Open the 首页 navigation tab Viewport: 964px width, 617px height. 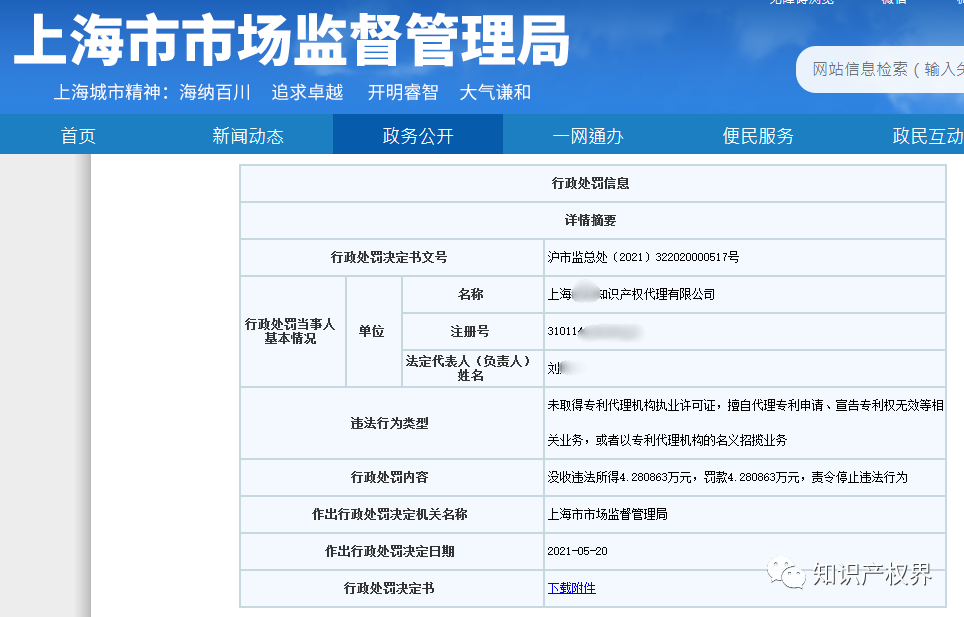(x=78, y=136)
